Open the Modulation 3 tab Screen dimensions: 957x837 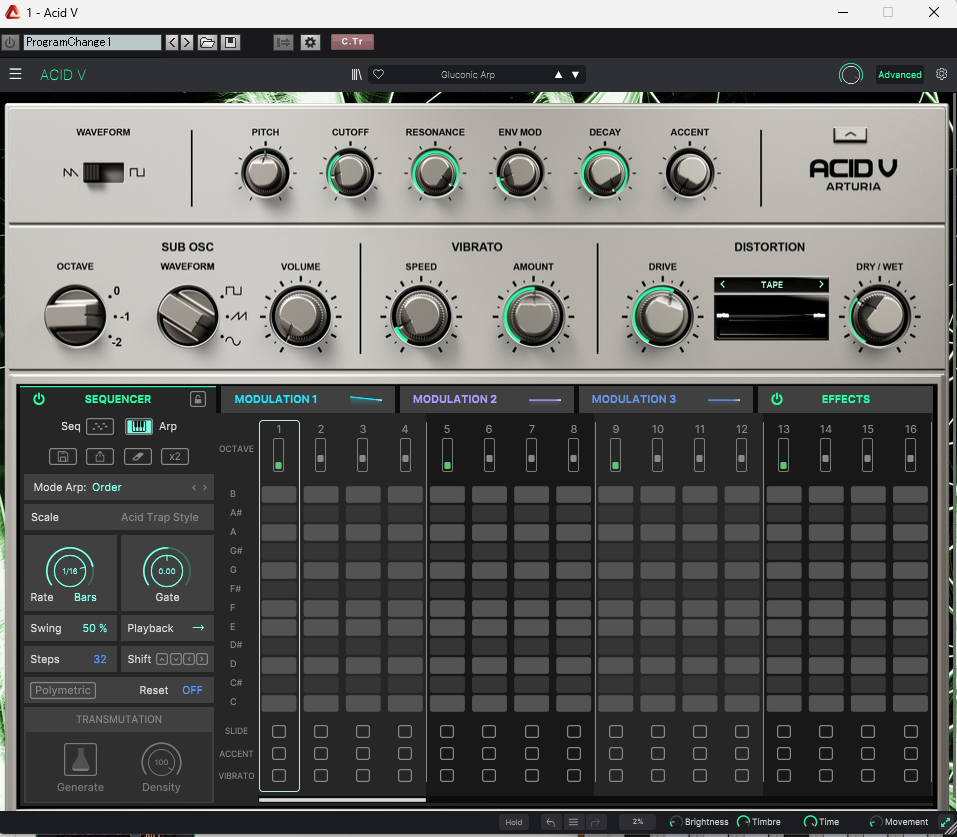[x=665, y=399]
